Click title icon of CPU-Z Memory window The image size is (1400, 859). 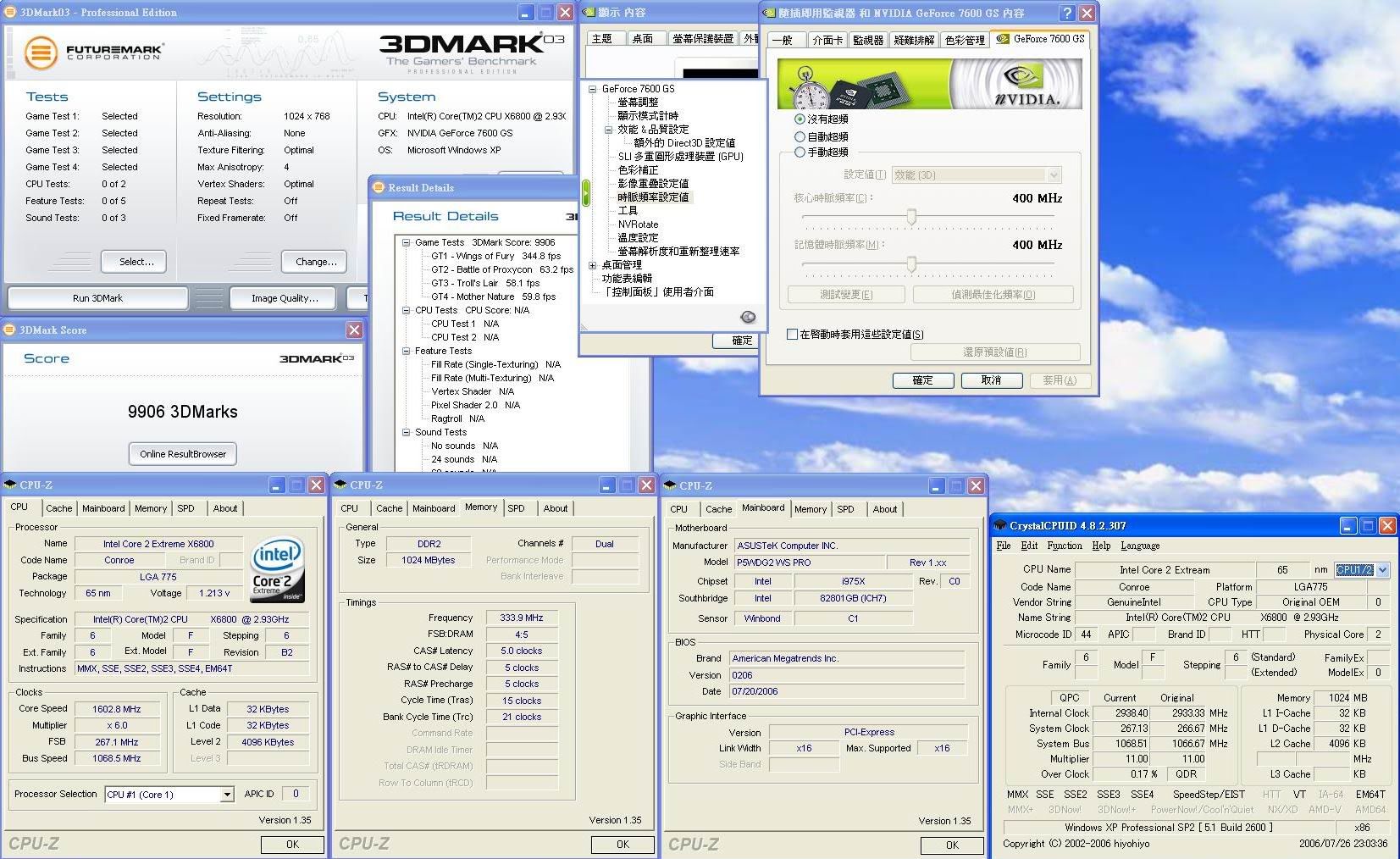(x=340, y=485)
